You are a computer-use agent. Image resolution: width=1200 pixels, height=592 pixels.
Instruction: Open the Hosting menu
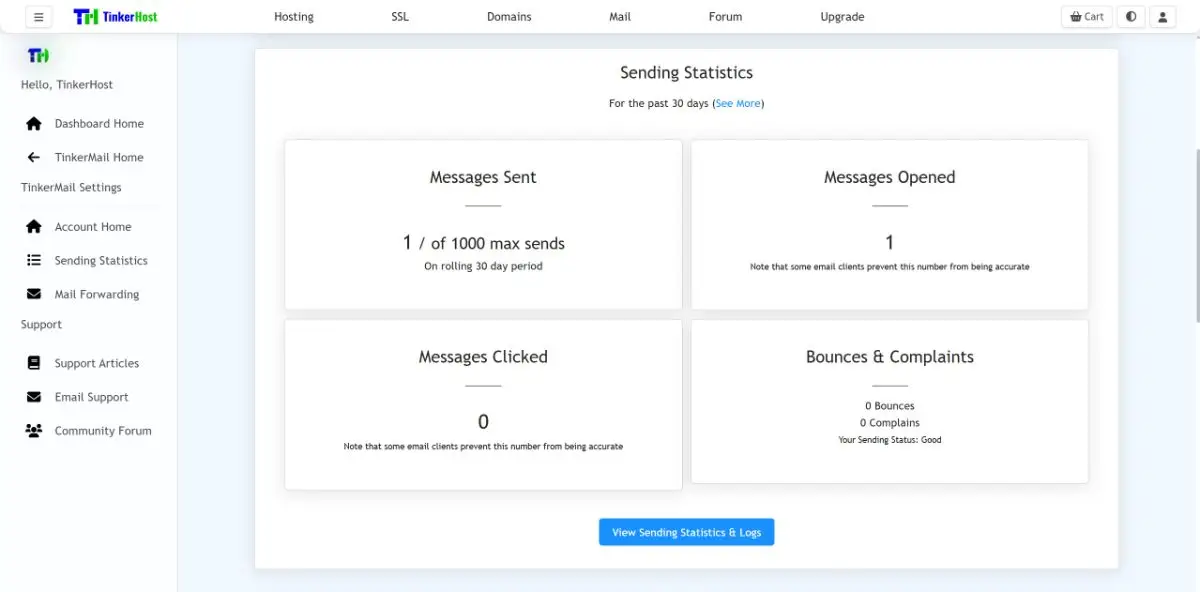click(x=294, y=17)
